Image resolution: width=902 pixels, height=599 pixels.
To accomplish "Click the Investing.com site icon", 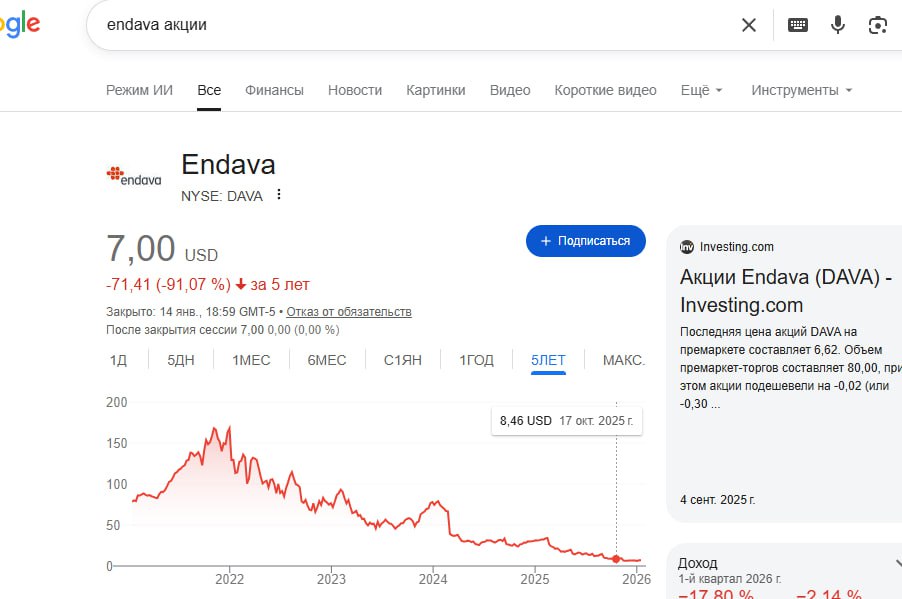I will coord(687,247).
